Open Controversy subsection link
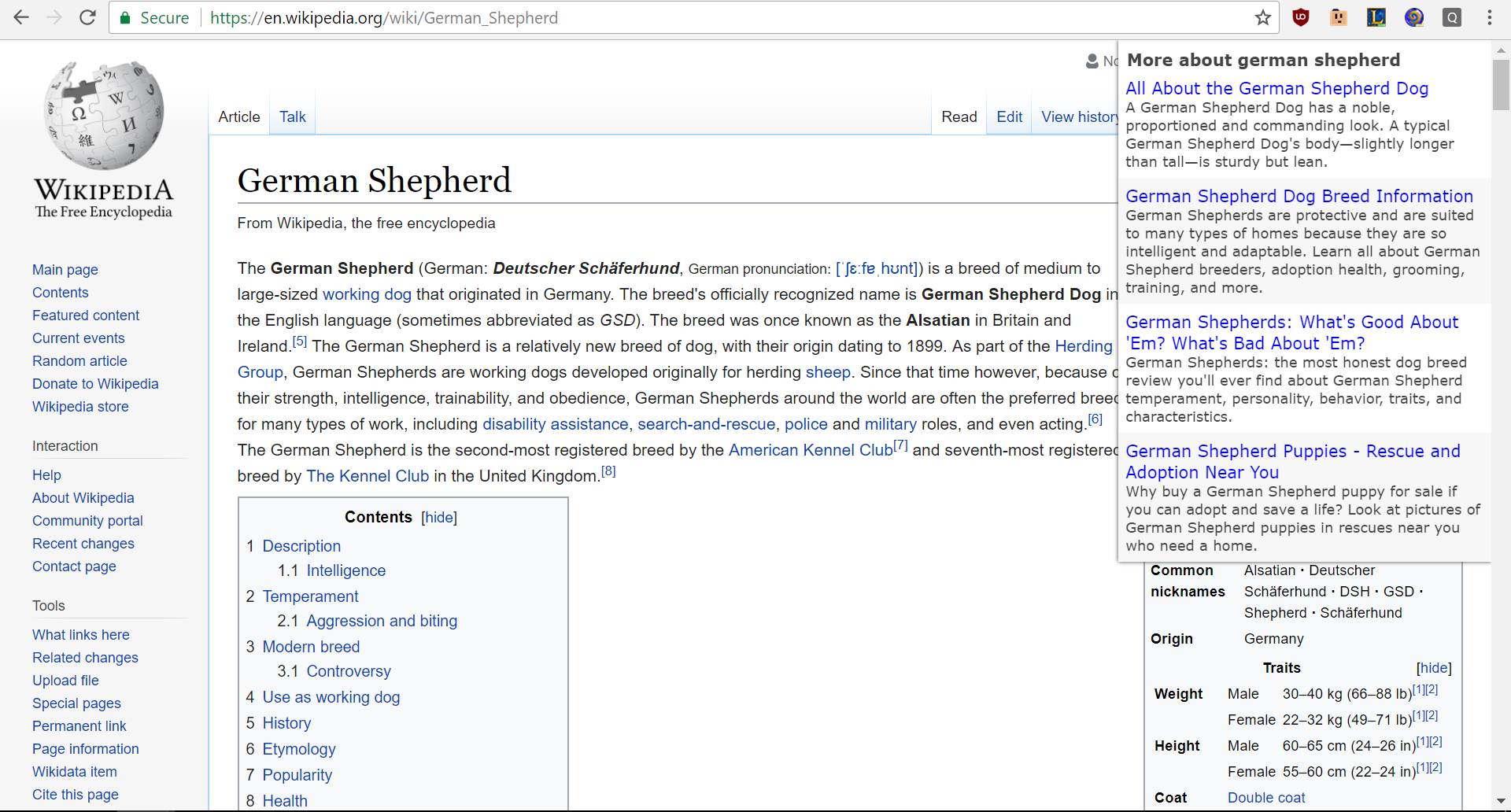1511x812 pixels. [349, 671]
